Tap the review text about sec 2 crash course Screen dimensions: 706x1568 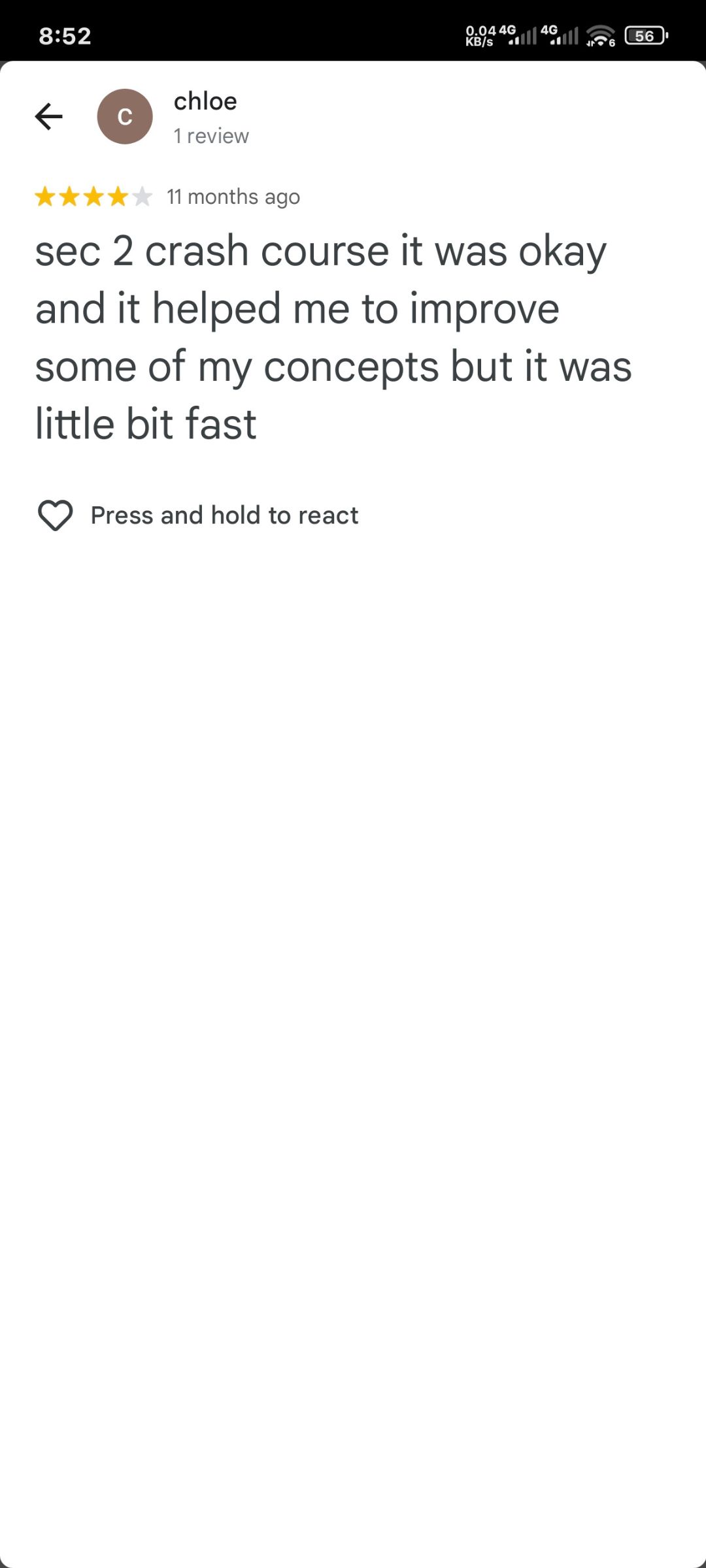pos(333,337)
